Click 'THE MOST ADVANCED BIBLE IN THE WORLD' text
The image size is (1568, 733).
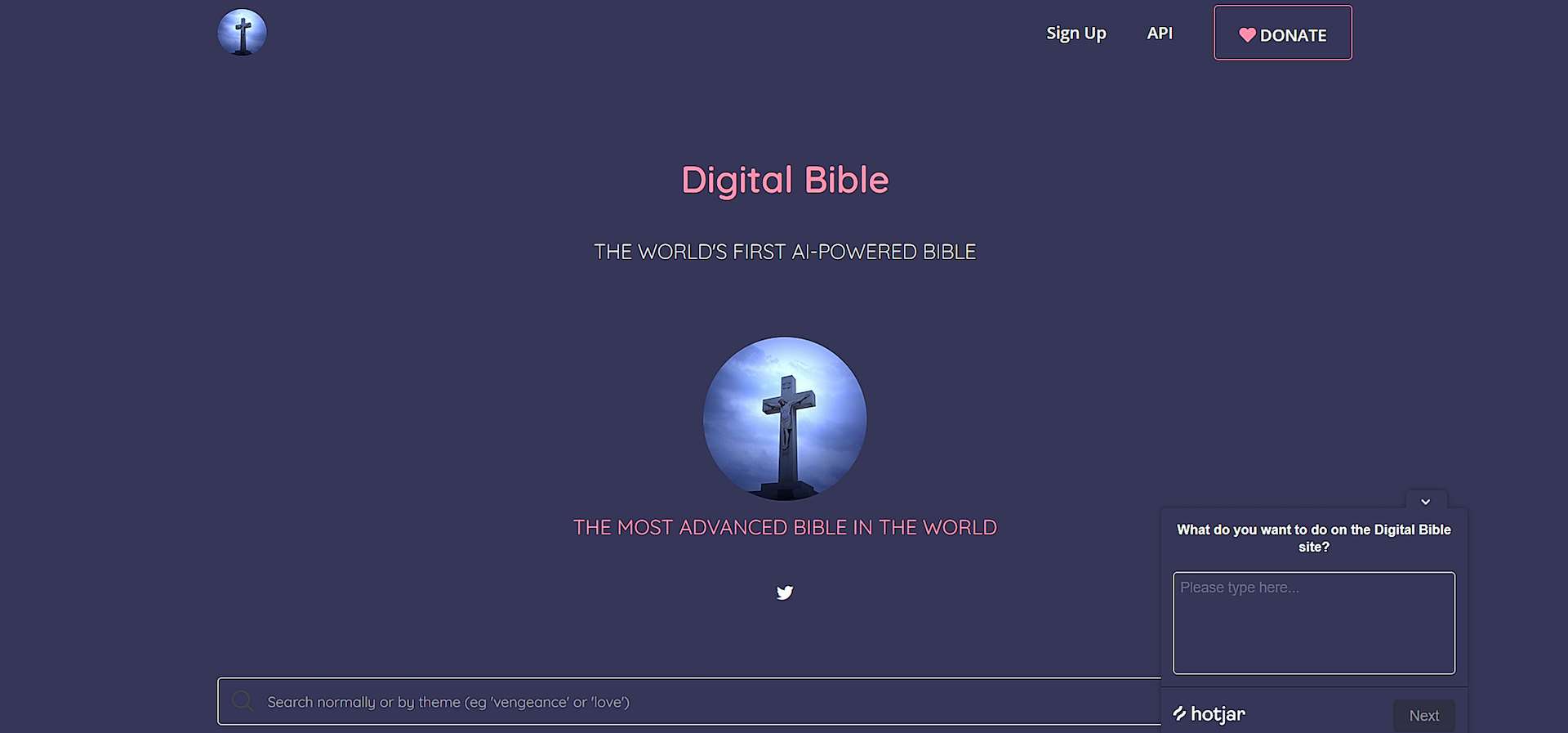[x=785, y=528]
